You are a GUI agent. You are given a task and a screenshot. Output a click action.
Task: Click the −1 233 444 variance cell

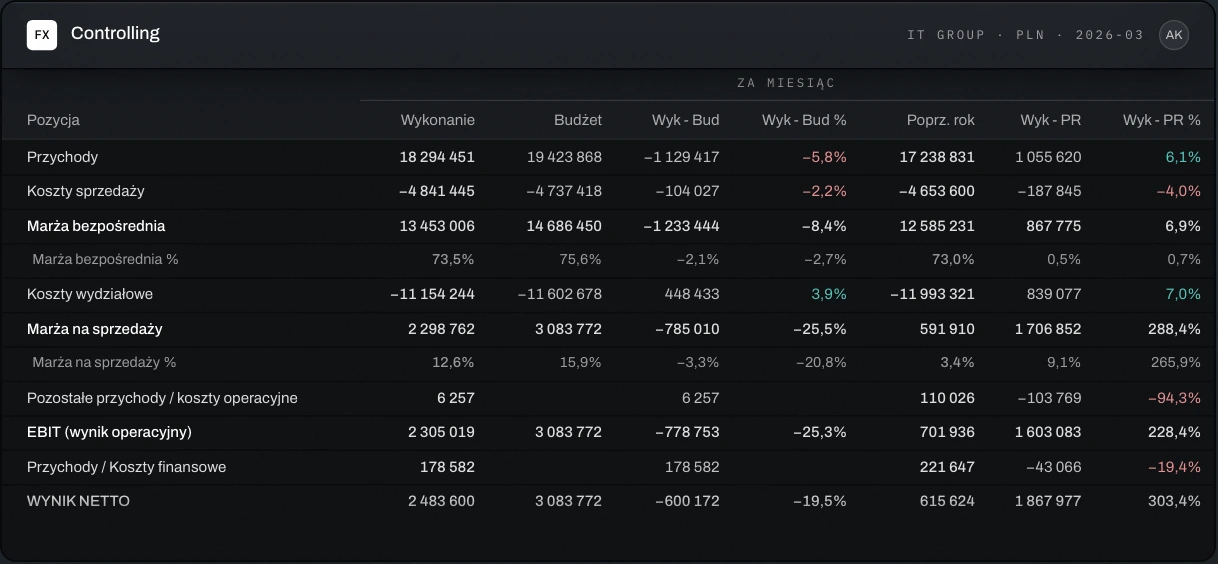pos(681,226)
